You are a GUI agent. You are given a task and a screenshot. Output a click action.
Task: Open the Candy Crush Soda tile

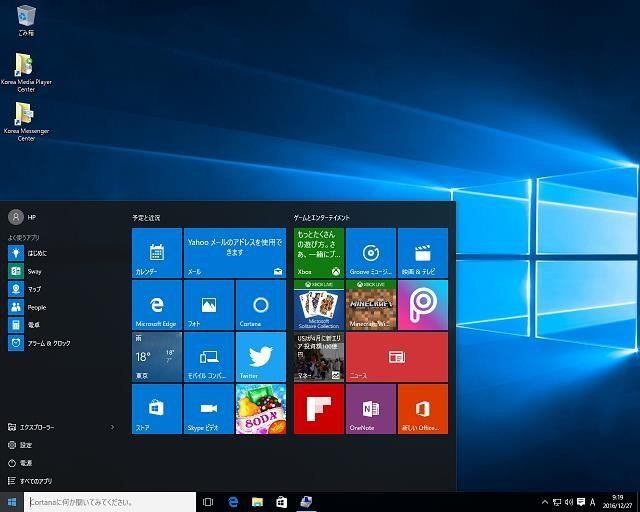(260, 409)
